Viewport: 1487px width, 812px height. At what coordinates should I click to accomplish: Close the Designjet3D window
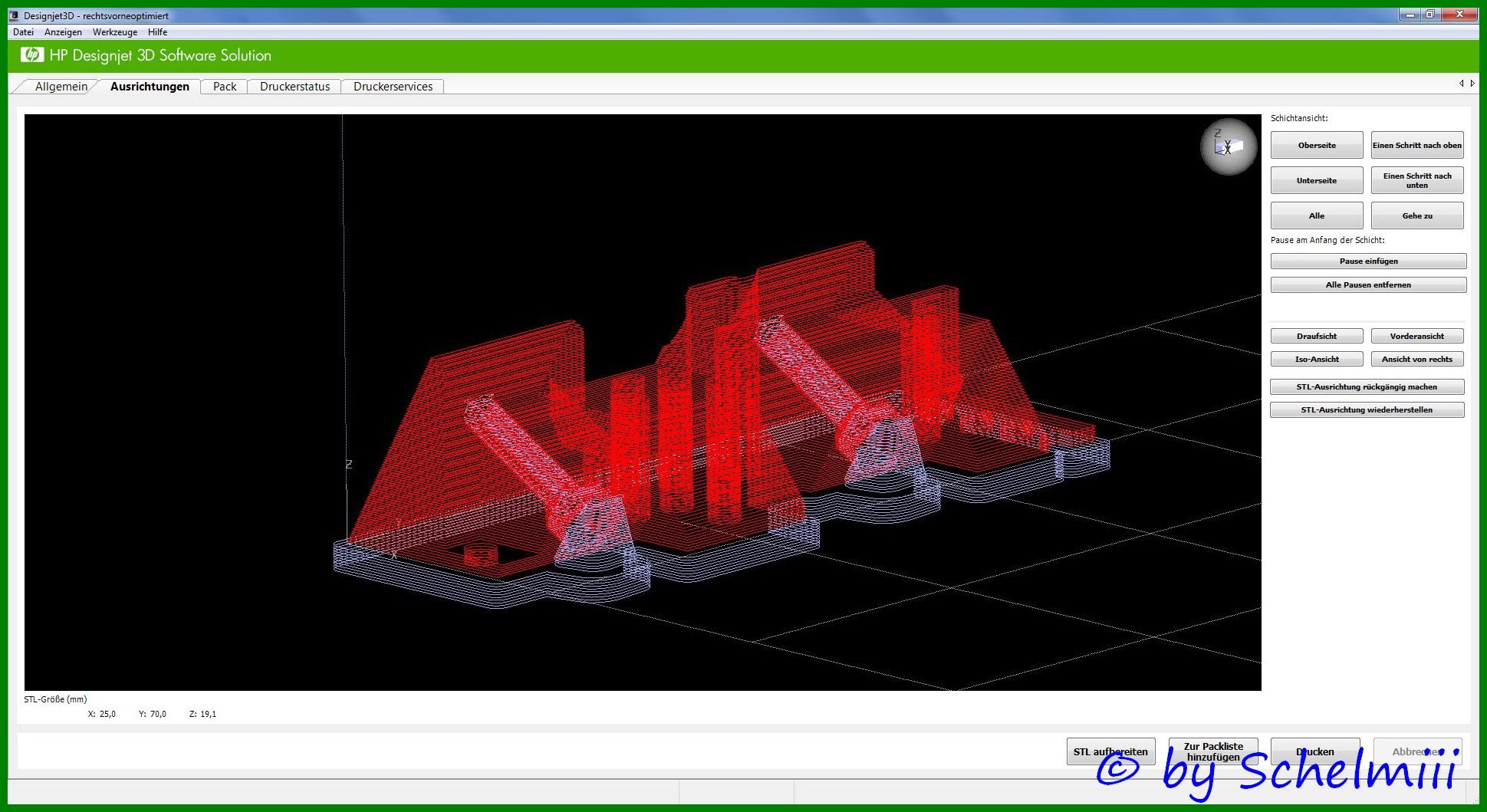(x=1460, y=15)
